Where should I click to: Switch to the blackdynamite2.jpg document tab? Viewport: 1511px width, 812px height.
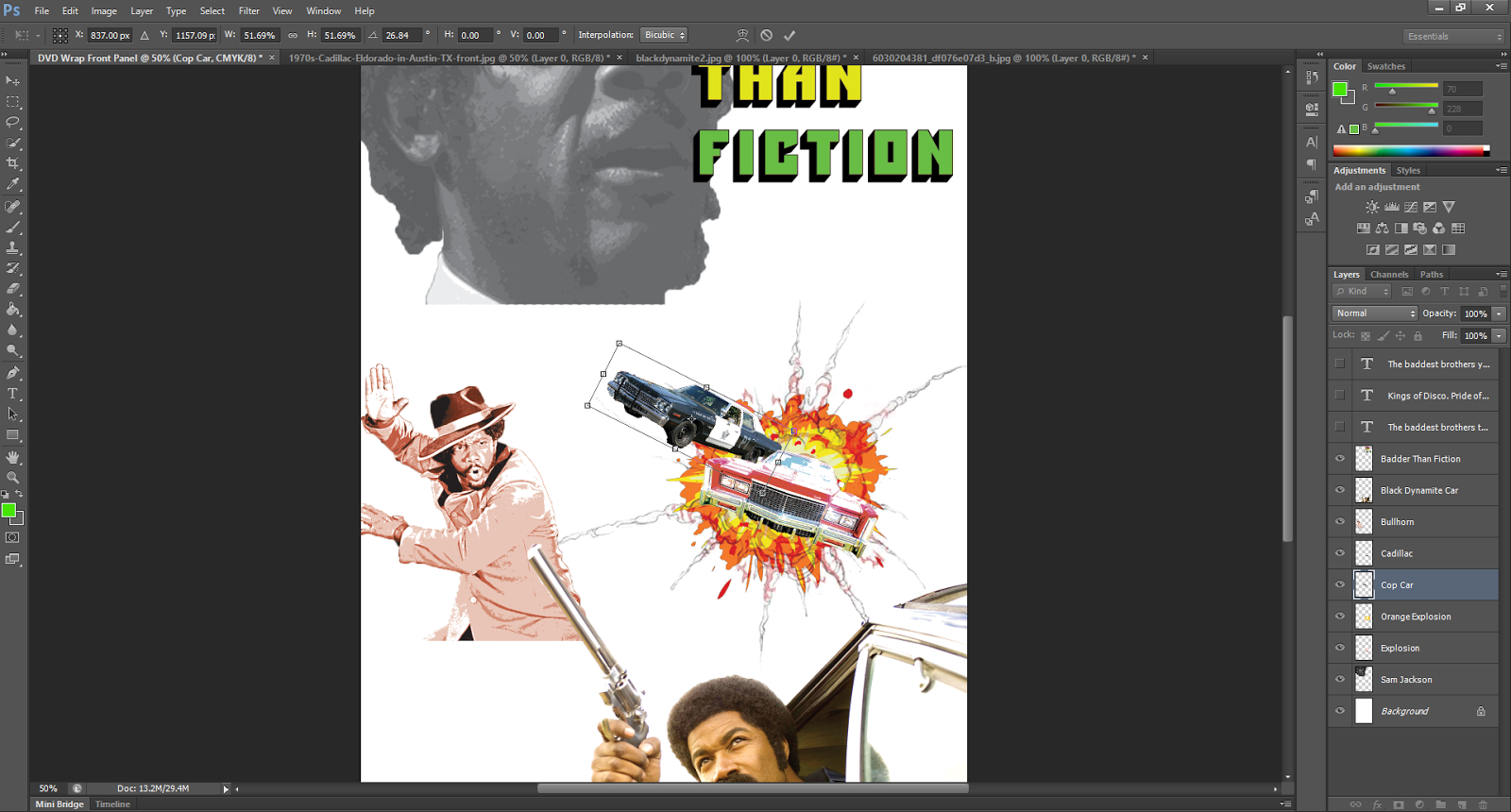point(740,58)
